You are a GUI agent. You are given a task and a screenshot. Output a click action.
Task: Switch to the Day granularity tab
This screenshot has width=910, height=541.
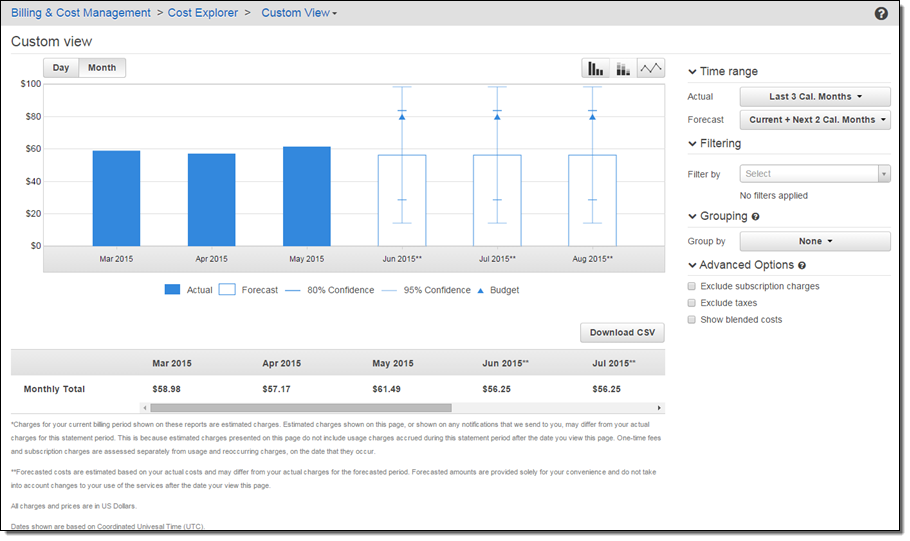click(61, 68)
